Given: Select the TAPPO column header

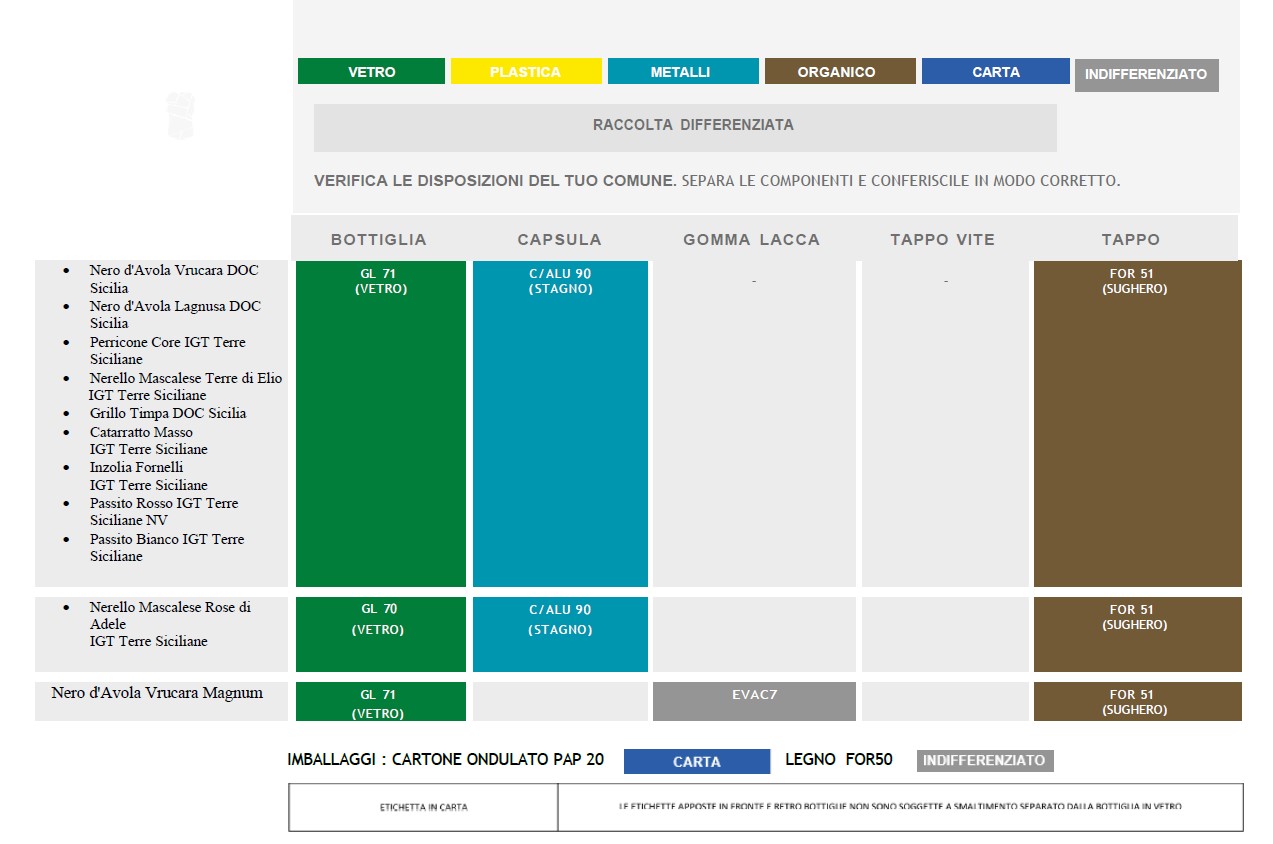Looking at the screenshot, I should pyautogui.click(x=1131, y=240).
